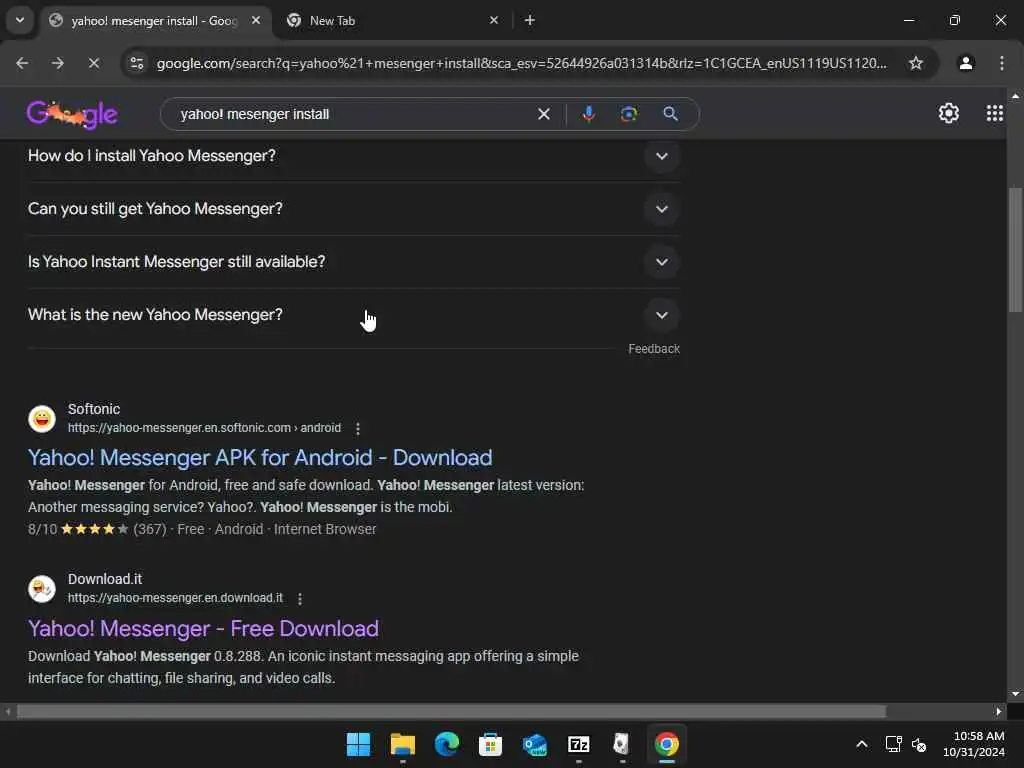The image size is (1024, 768).
Task: Click the Softonic URL breadcrumb
Action: point(204,428)
